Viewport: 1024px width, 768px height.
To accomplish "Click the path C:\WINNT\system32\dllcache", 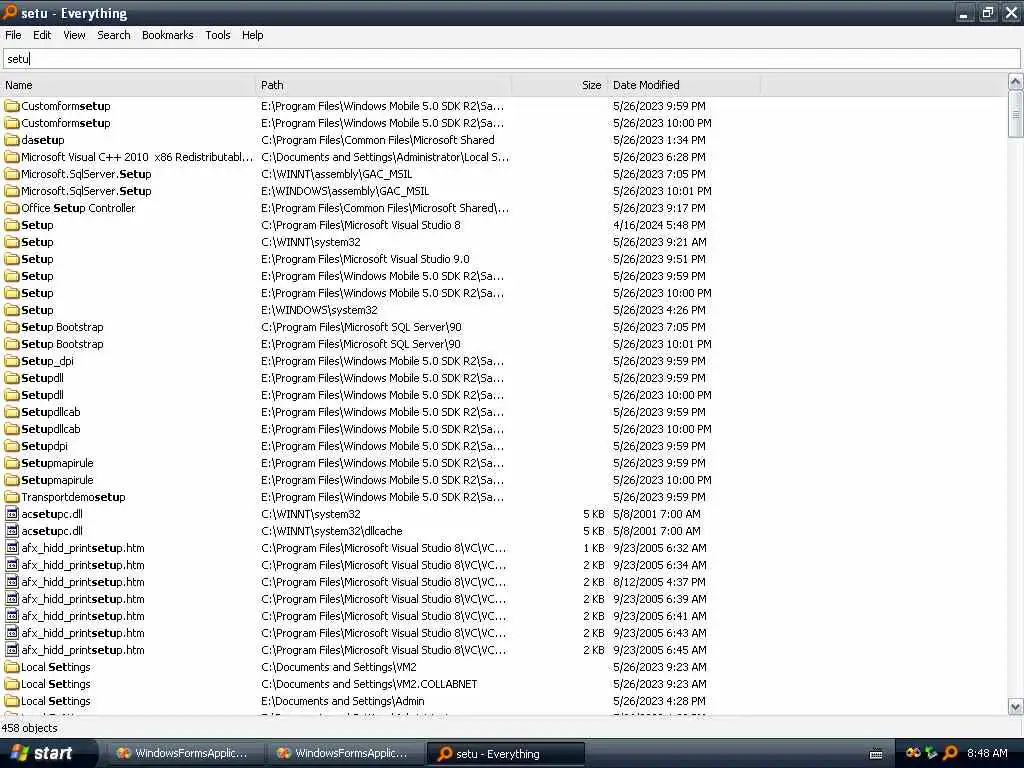I will 331,531.
